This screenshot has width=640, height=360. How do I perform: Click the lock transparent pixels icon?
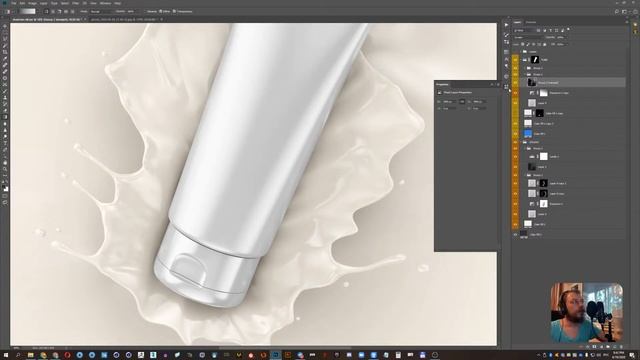[x=522, y=44]
